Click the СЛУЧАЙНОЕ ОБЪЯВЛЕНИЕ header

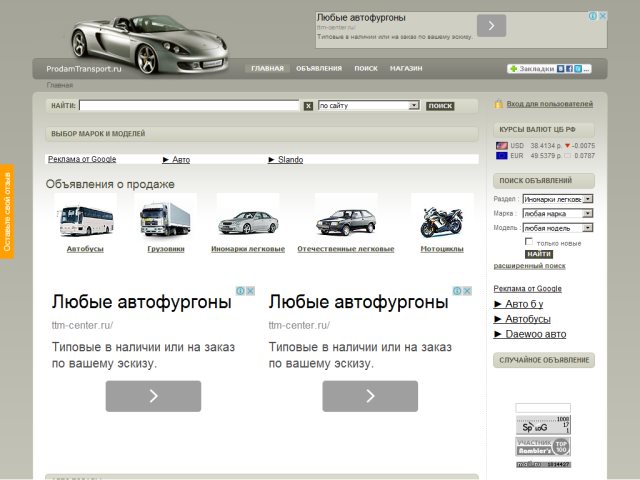pos(544,360)
